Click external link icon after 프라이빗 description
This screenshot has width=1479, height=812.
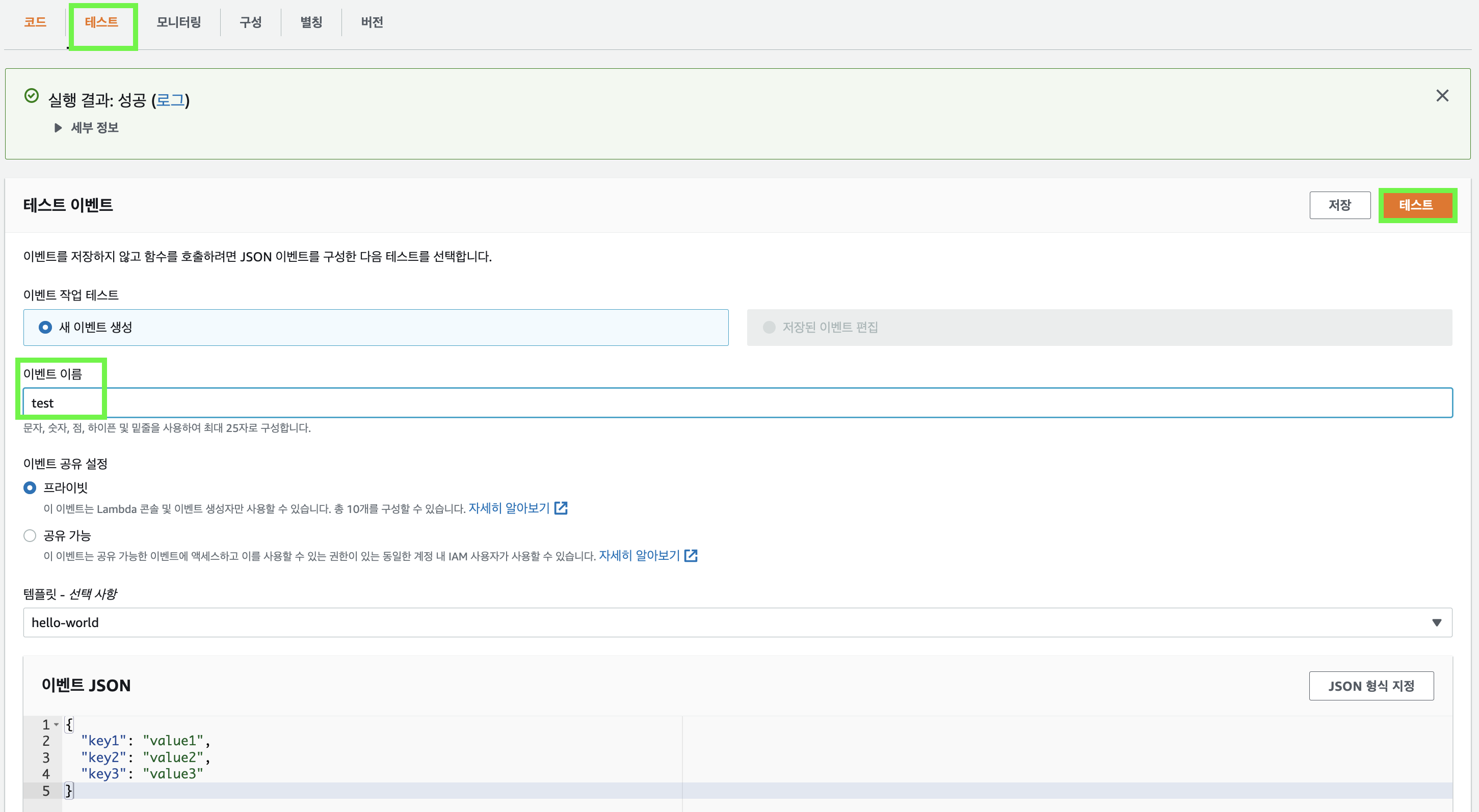[x=561, y=508]
